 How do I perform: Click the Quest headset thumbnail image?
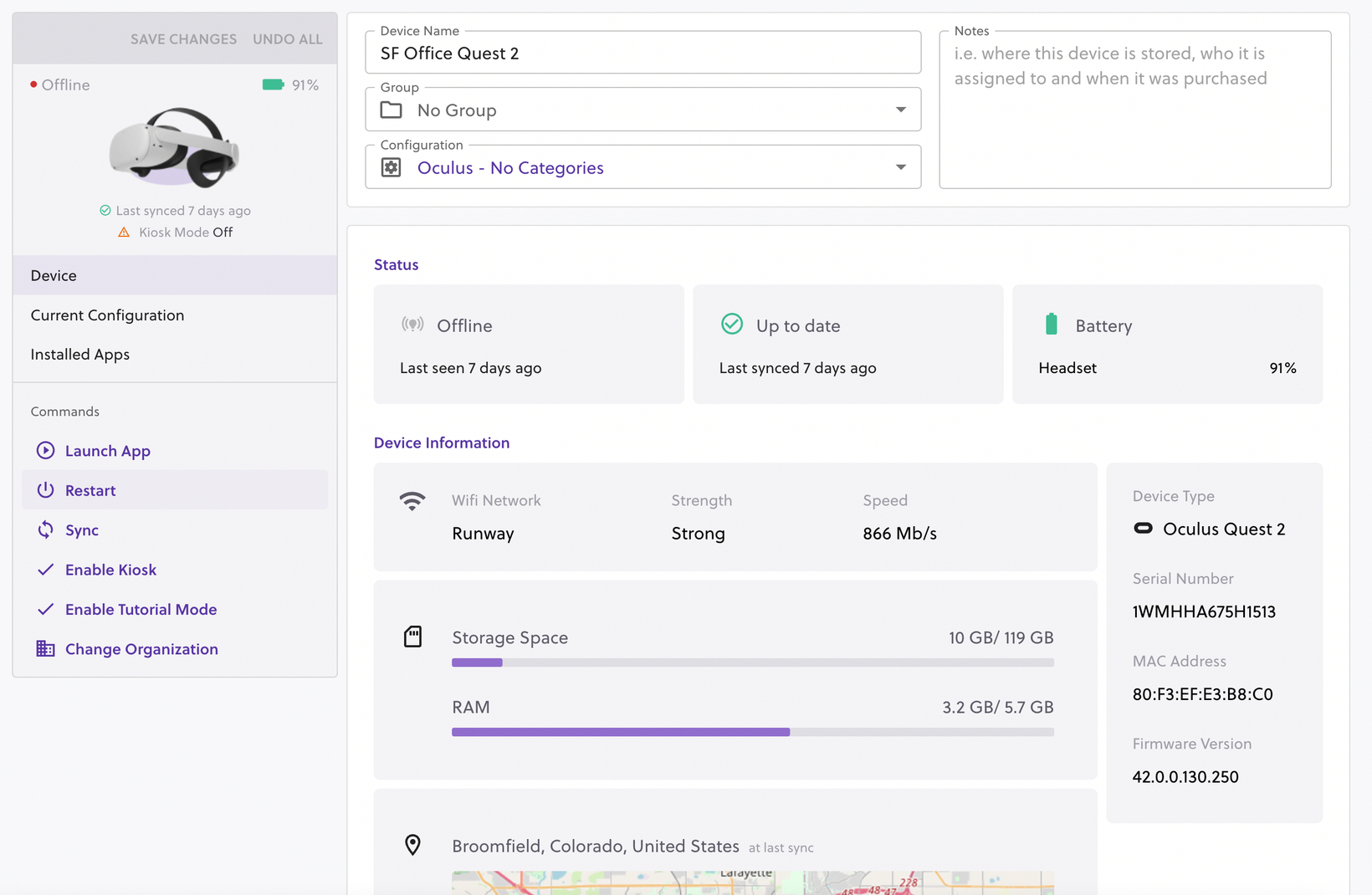pyautogui.click(x=175, y=147)
